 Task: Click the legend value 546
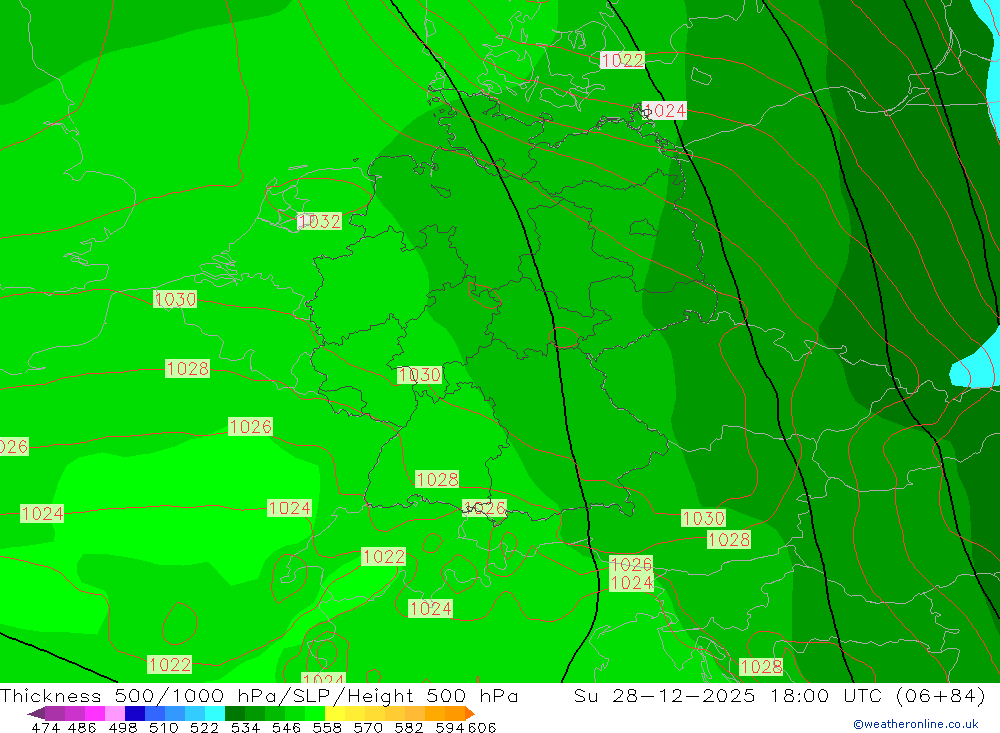286,728
